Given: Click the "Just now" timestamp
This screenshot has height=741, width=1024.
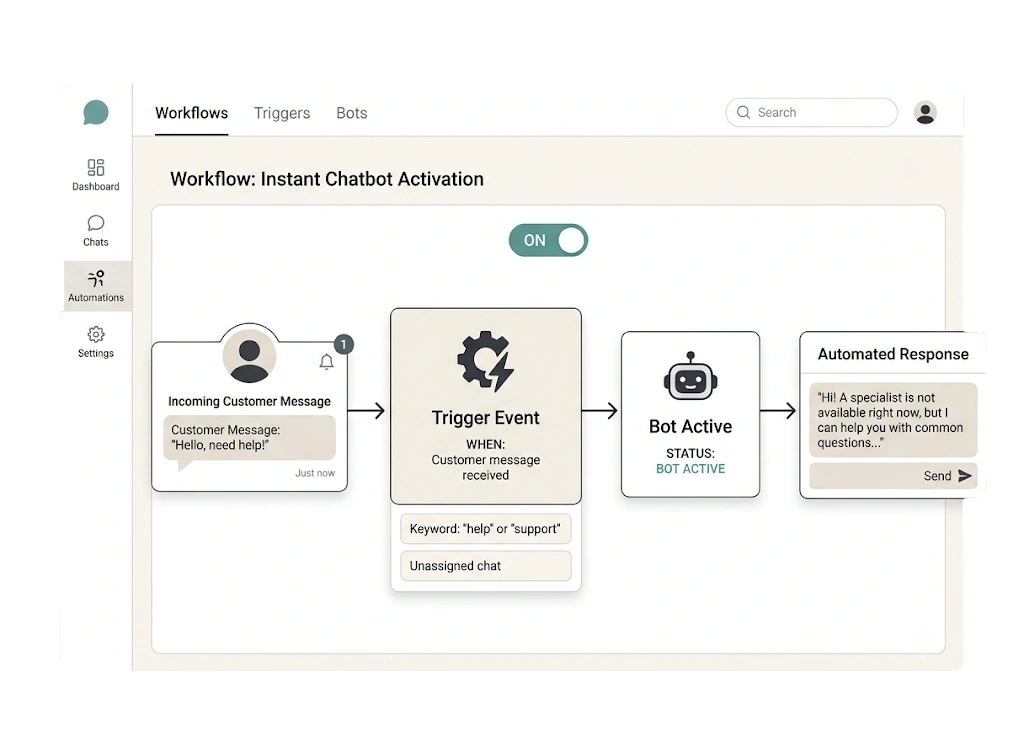Looking at the screenshot, I should (x=315, y=473).
